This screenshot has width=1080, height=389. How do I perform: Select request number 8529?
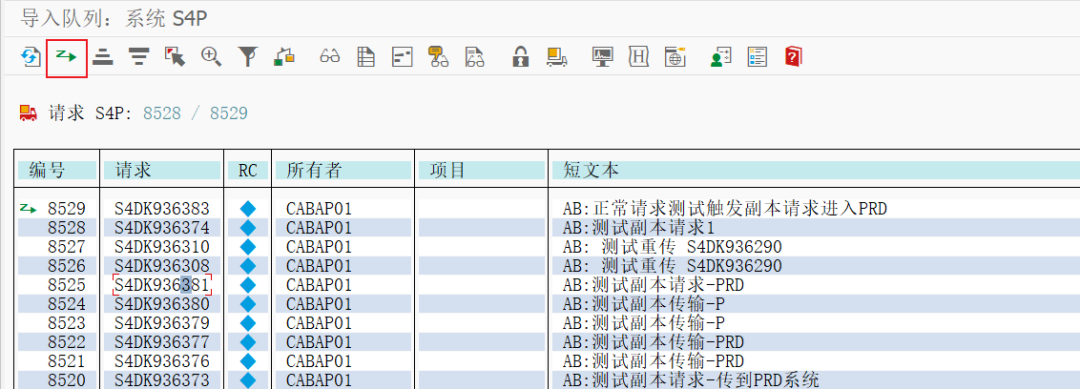[67, 209]
